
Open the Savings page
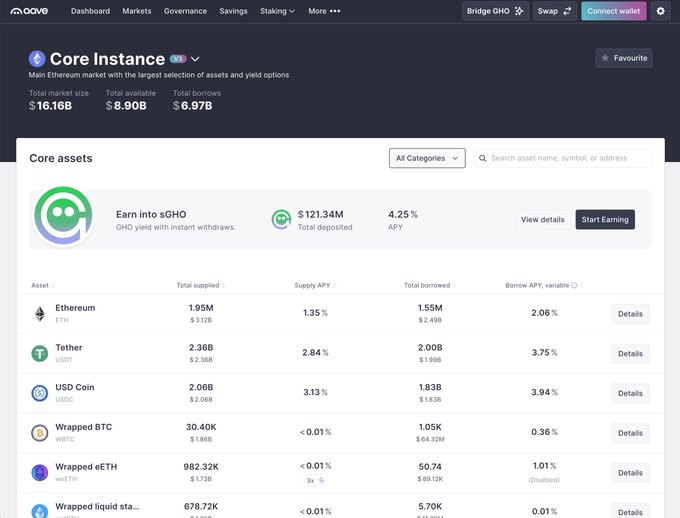click(233, 11)
